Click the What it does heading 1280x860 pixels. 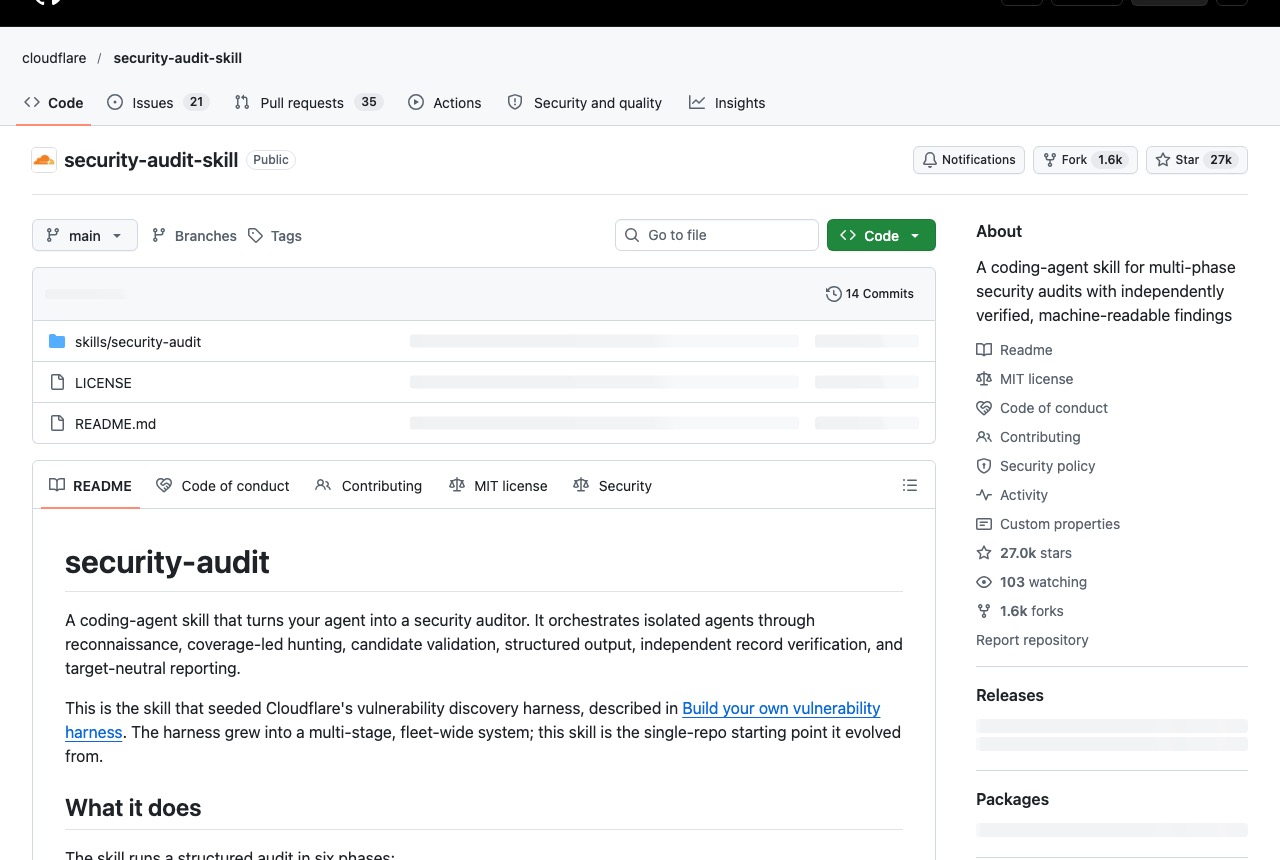[x=133, y=808]
